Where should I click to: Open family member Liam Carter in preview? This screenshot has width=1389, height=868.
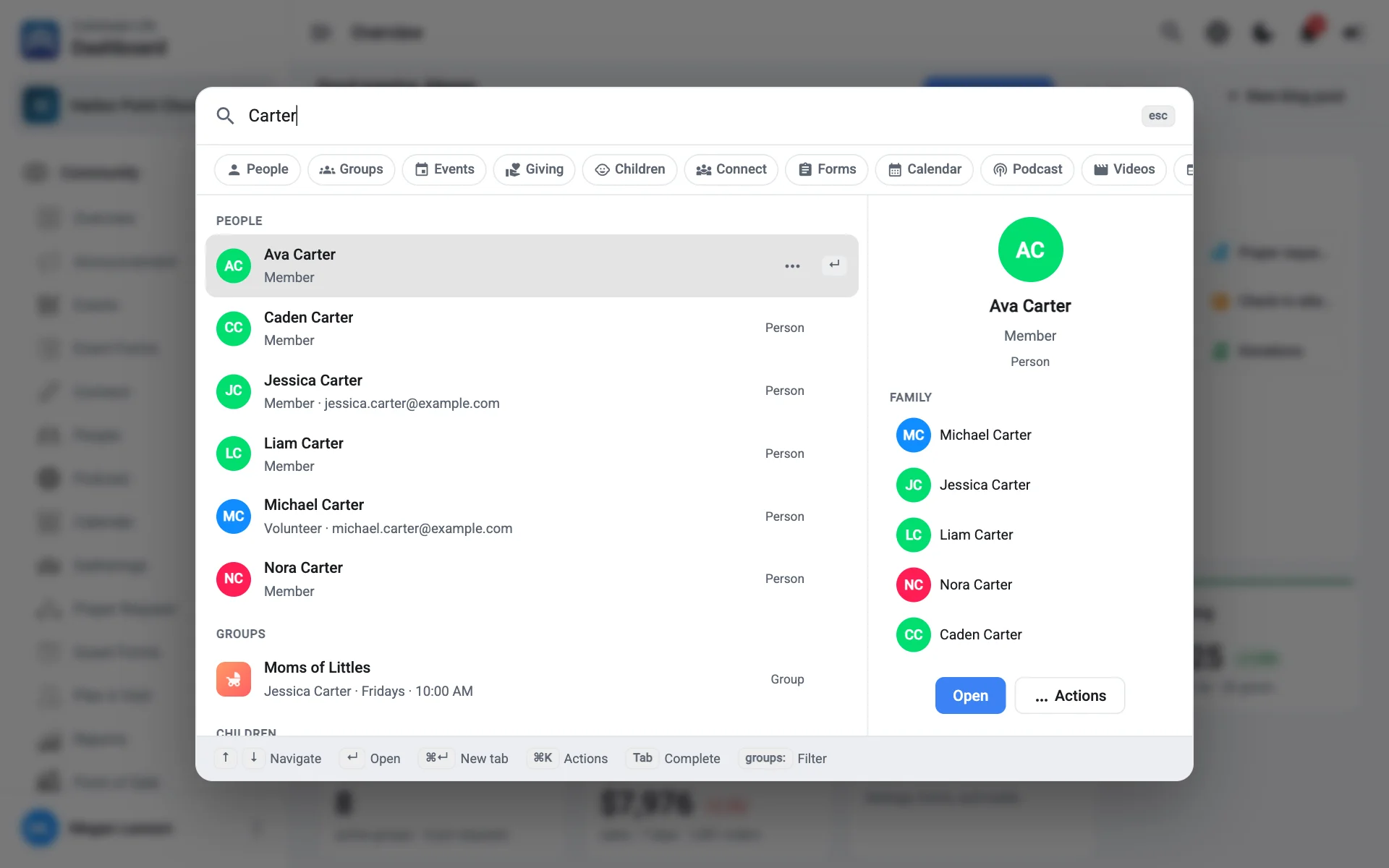coord(1030,535)
